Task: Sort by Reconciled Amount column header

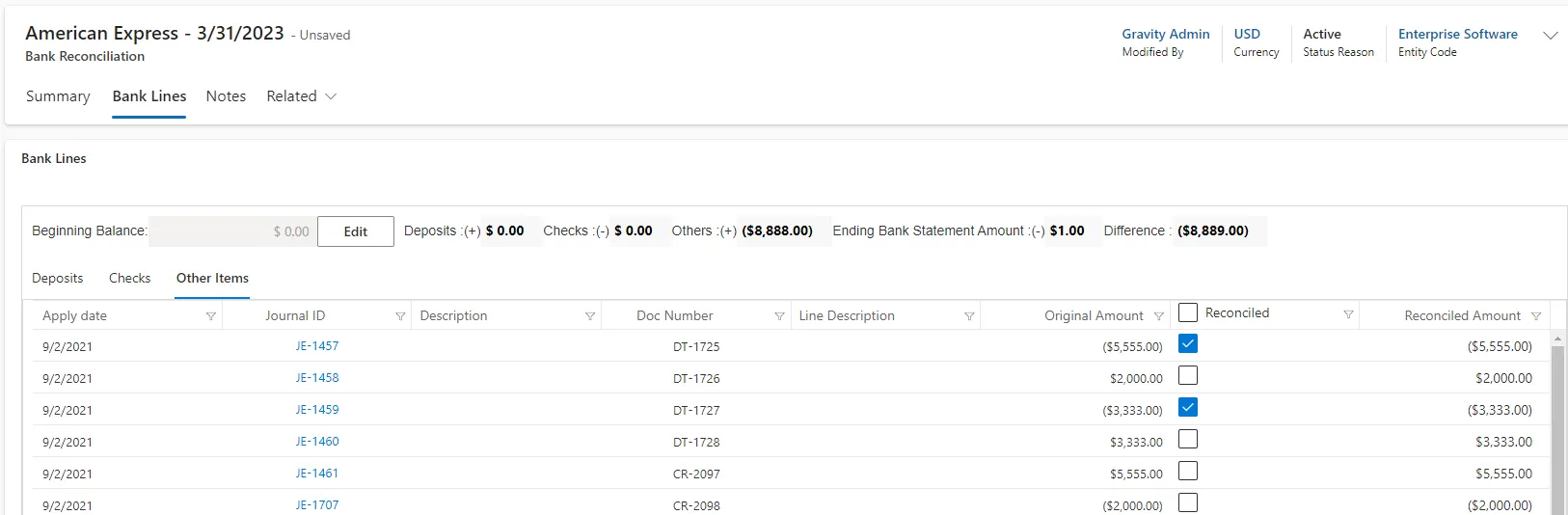Action: pyautogui.click(x=1462, y=315)
